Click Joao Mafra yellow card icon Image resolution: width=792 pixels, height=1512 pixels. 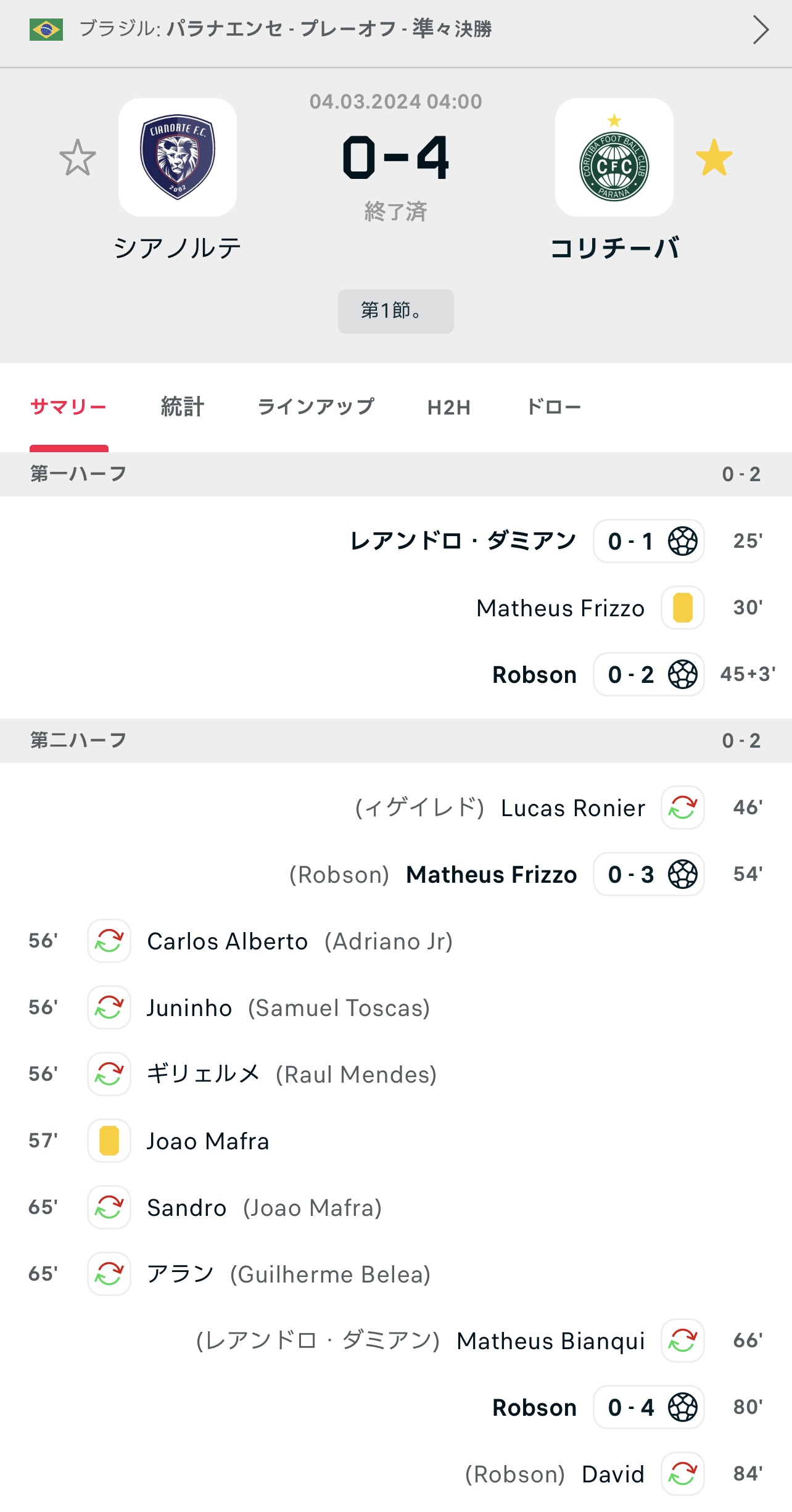click(109, 1141)
